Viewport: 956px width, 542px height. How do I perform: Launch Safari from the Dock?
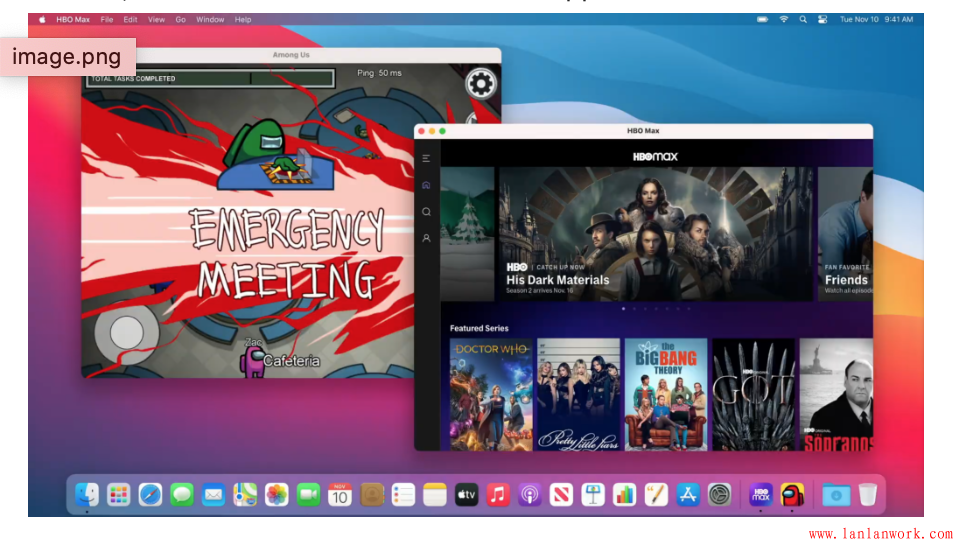pos(150,494)
